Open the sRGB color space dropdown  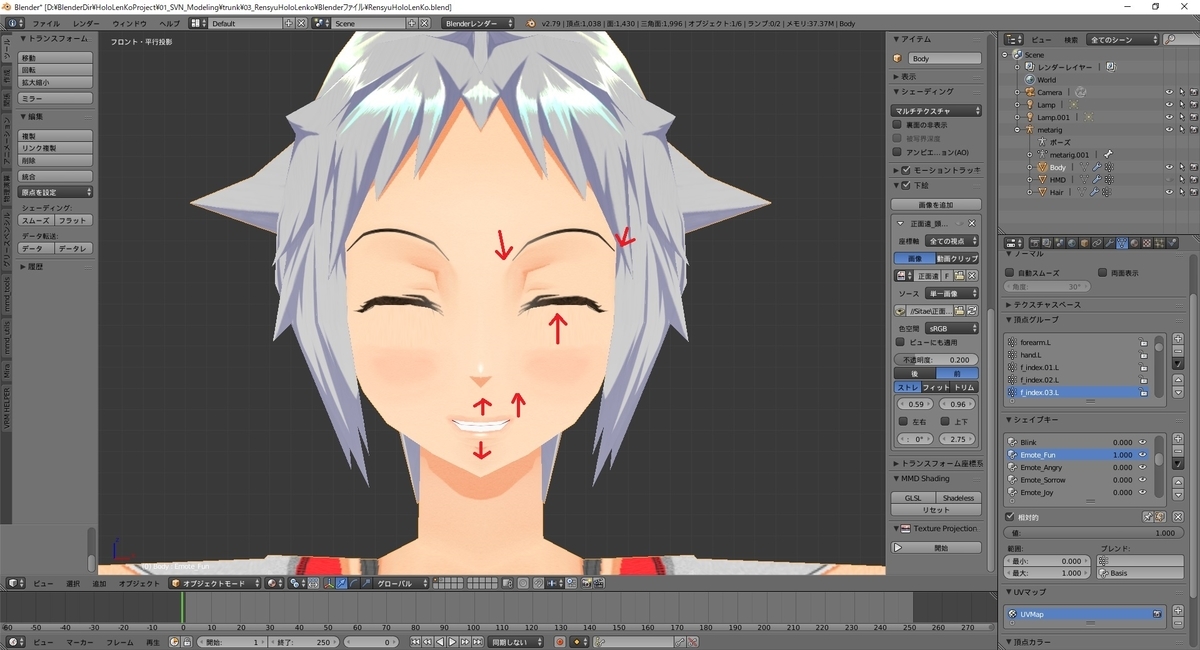point(952,328)
